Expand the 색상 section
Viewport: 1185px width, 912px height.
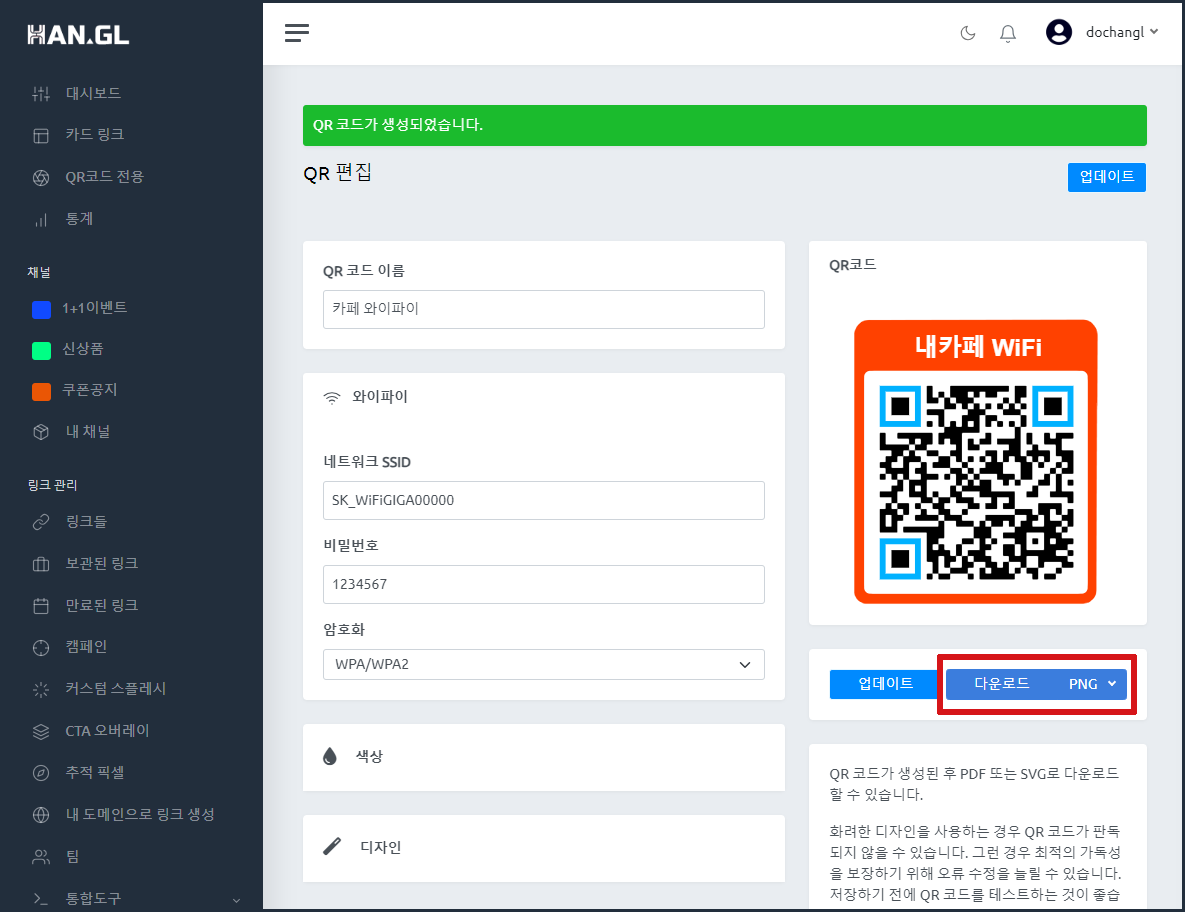click(543, 757)
